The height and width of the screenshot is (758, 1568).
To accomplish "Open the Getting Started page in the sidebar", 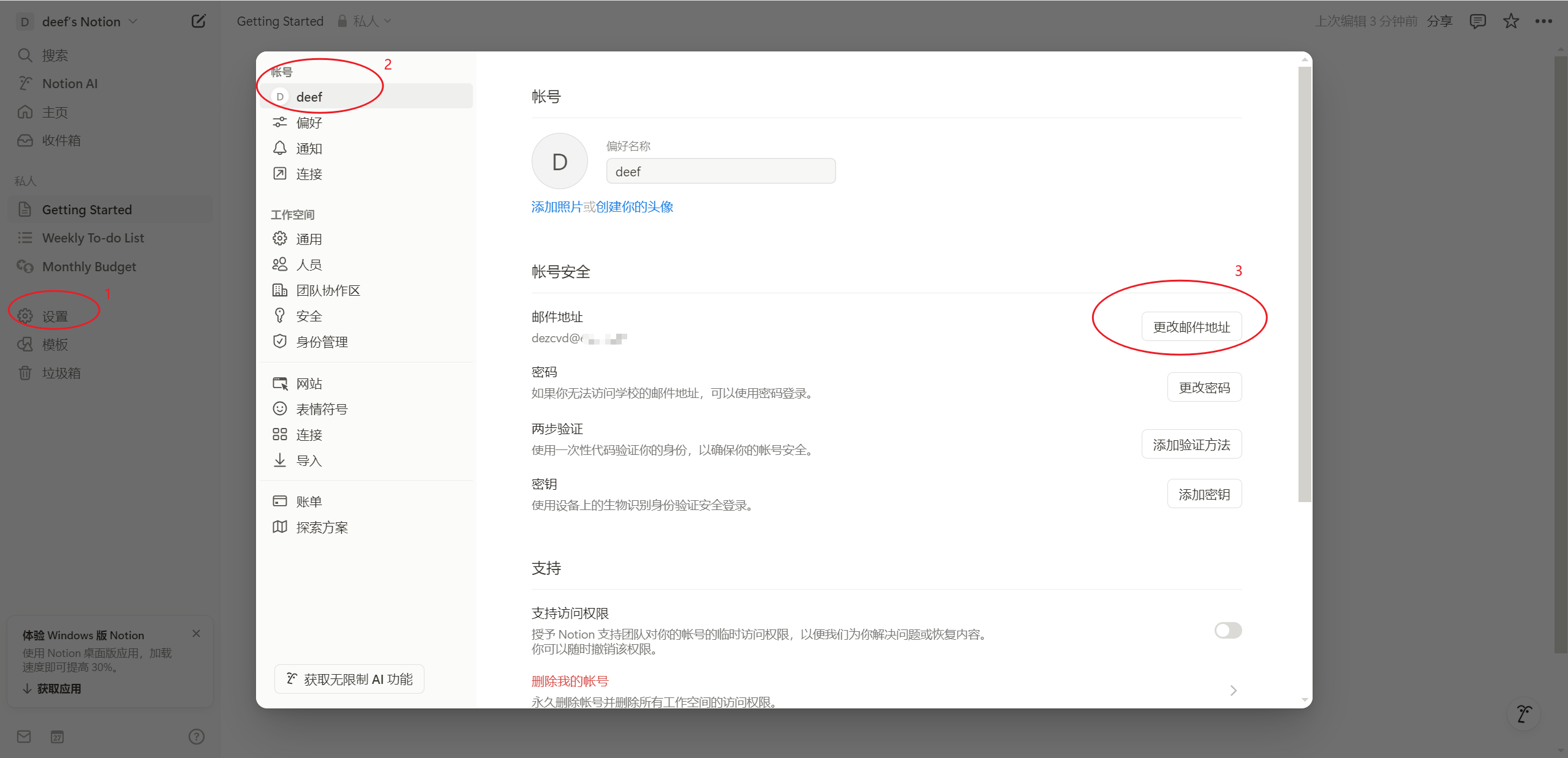I will tap(110, 209).
